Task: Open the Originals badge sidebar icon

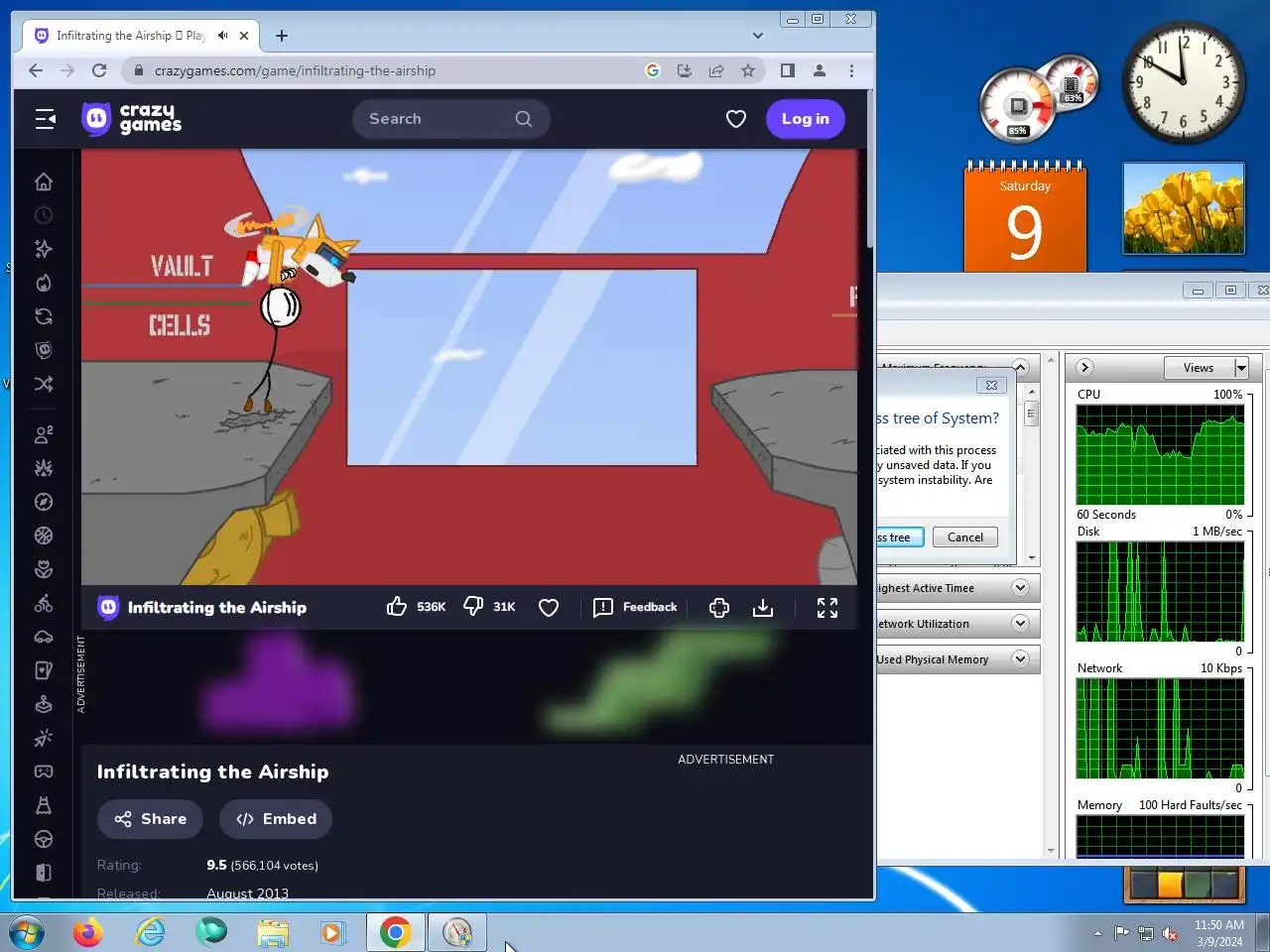Action: 44,350
